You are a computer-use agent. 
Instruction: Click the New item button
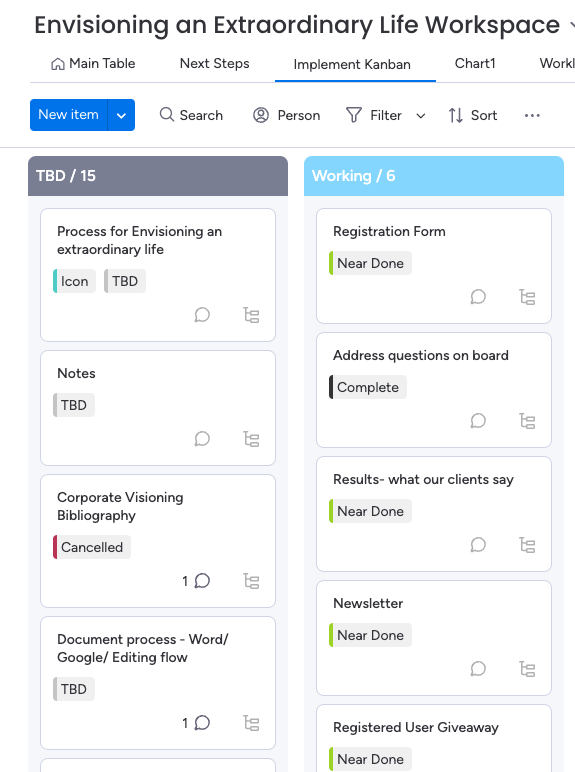point(68,115)
